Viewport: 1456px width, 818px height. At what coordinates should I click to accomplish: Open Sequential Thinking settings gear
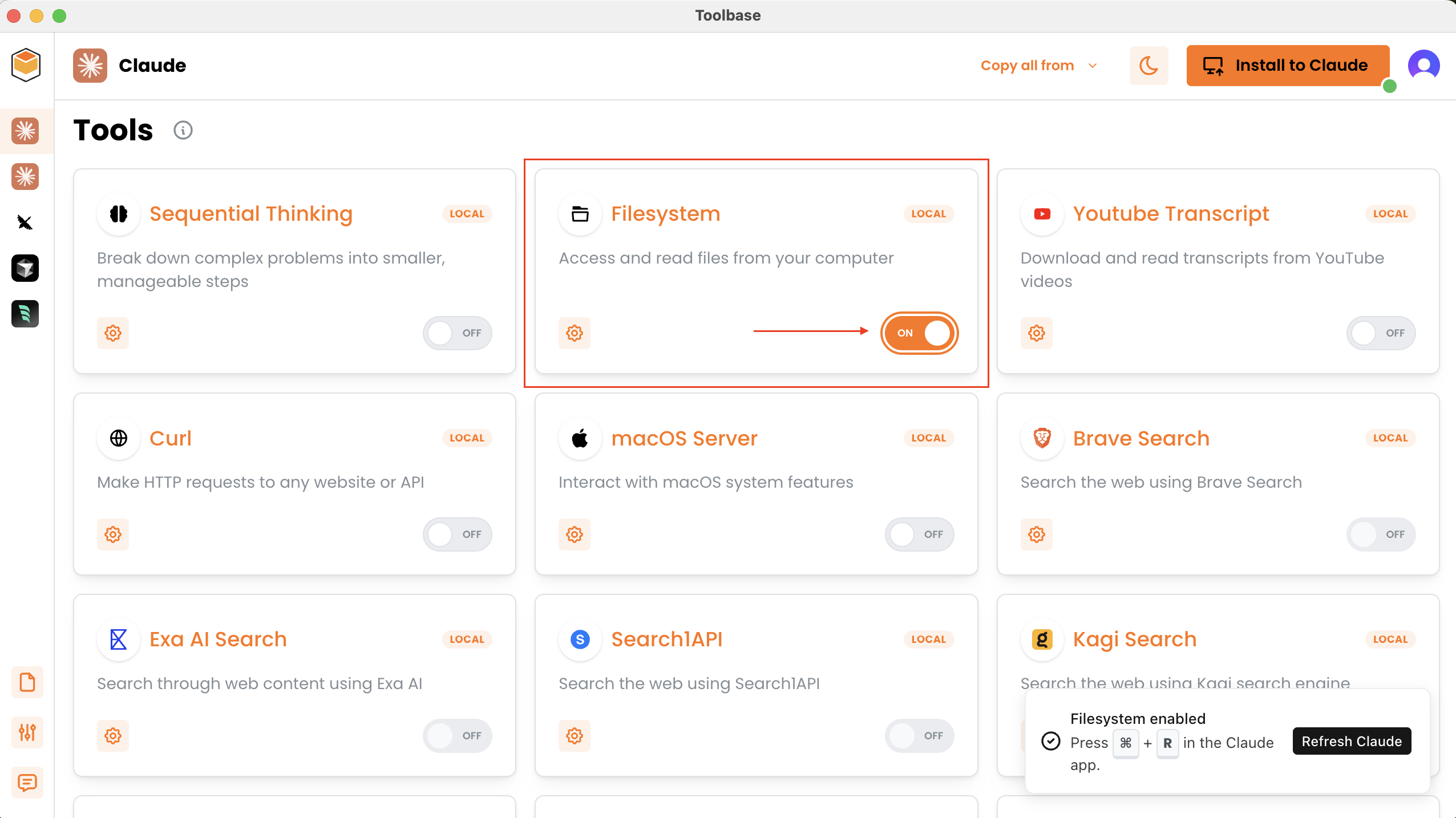(x=113, y=333)
